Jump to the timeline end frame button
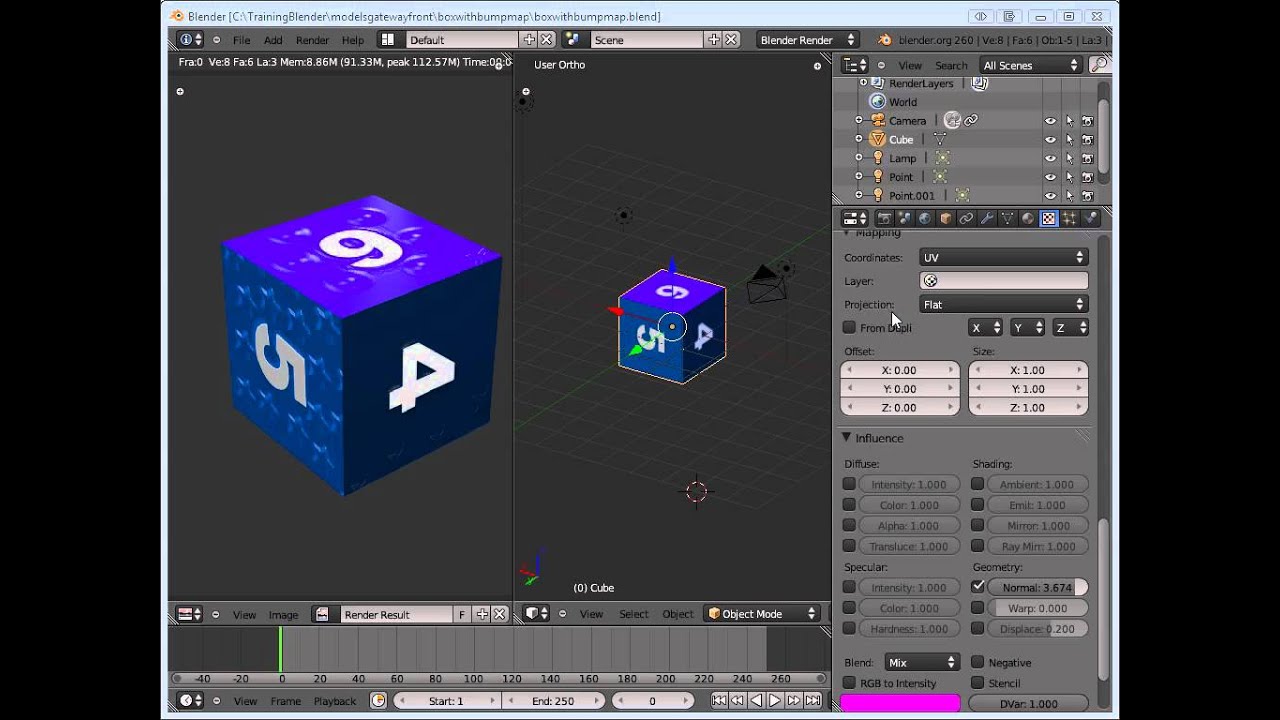Viewport: 1280px width, 720px height. [813, 701]
